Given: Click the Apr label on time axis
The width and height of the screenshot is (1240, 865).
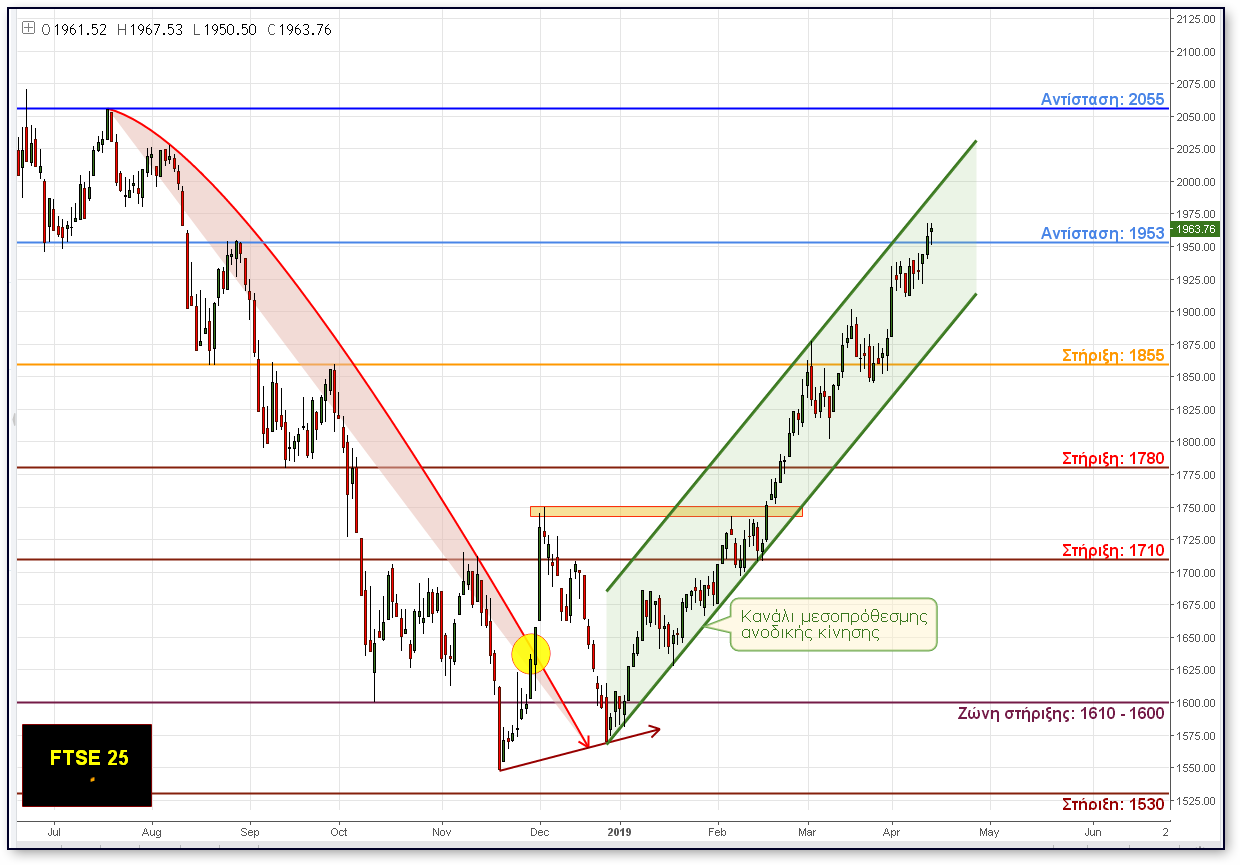Looking at the screenshot, I should click(890, 831).
